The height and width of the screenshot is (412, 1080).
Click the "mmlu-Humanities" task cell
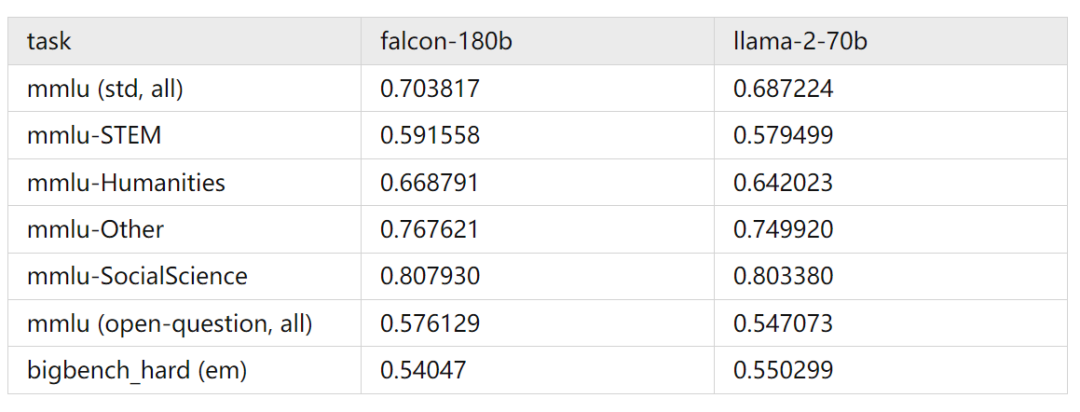[126, 183]
